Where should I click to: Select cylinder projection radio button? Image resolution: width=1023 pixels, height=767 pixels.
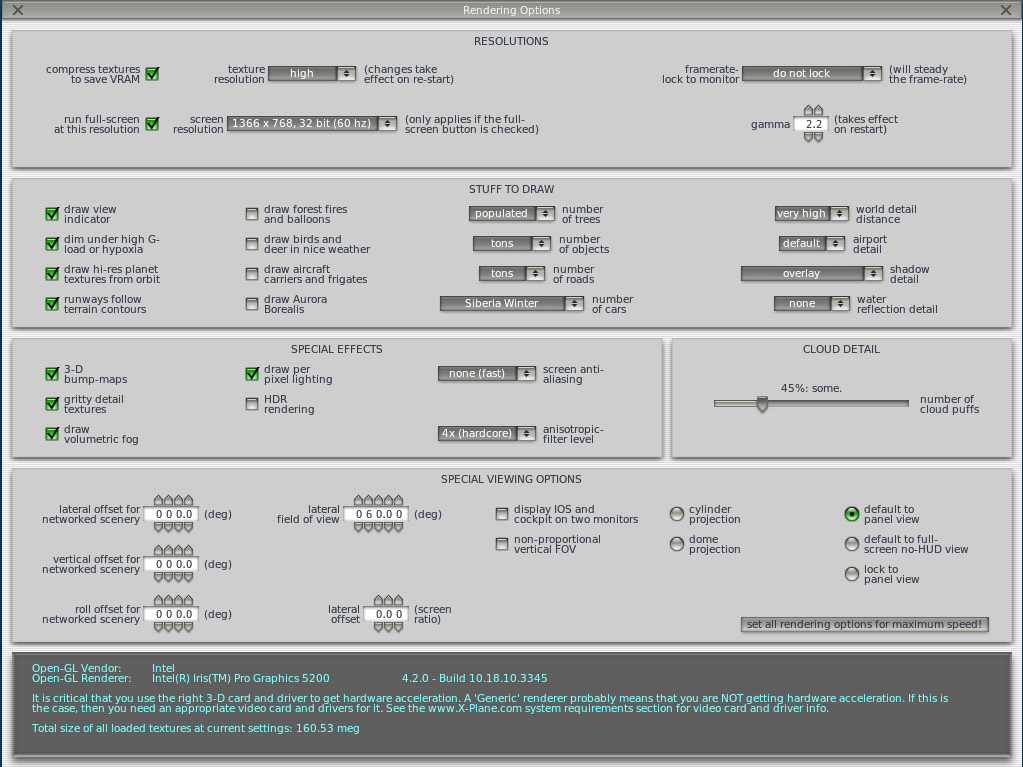[677, 514]
